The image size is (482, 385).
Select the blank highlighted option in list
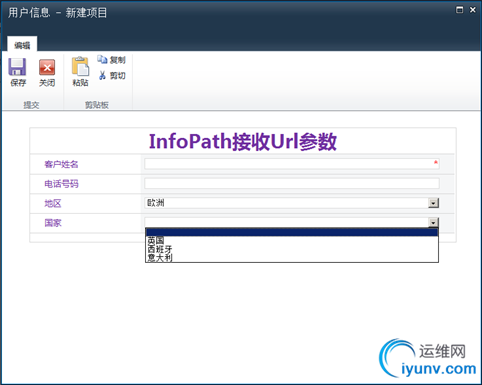292,232
